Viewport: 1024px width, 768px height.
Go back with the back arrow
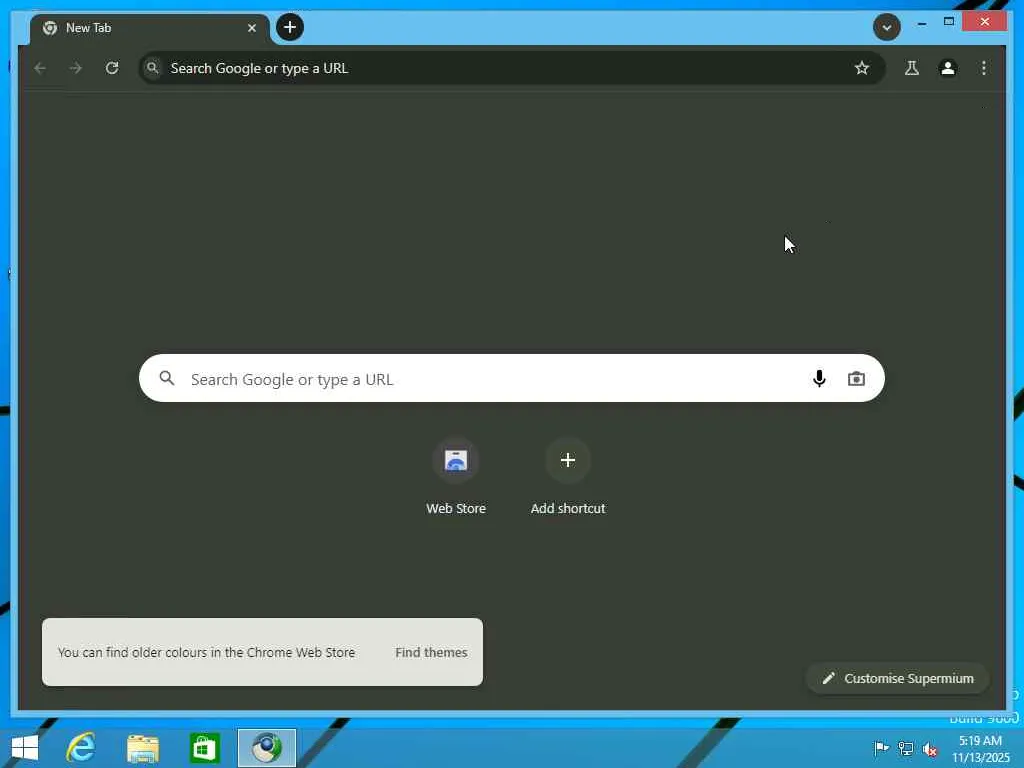pos(40,68)
